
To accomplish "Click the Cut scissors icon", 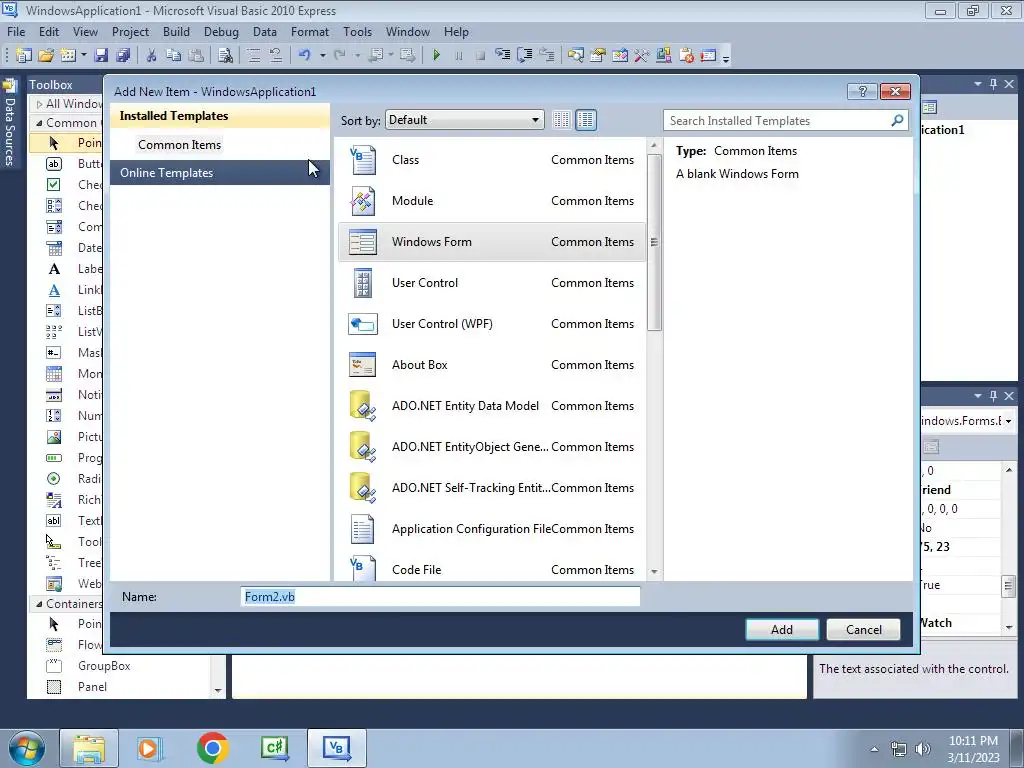I will pos(151,56).
